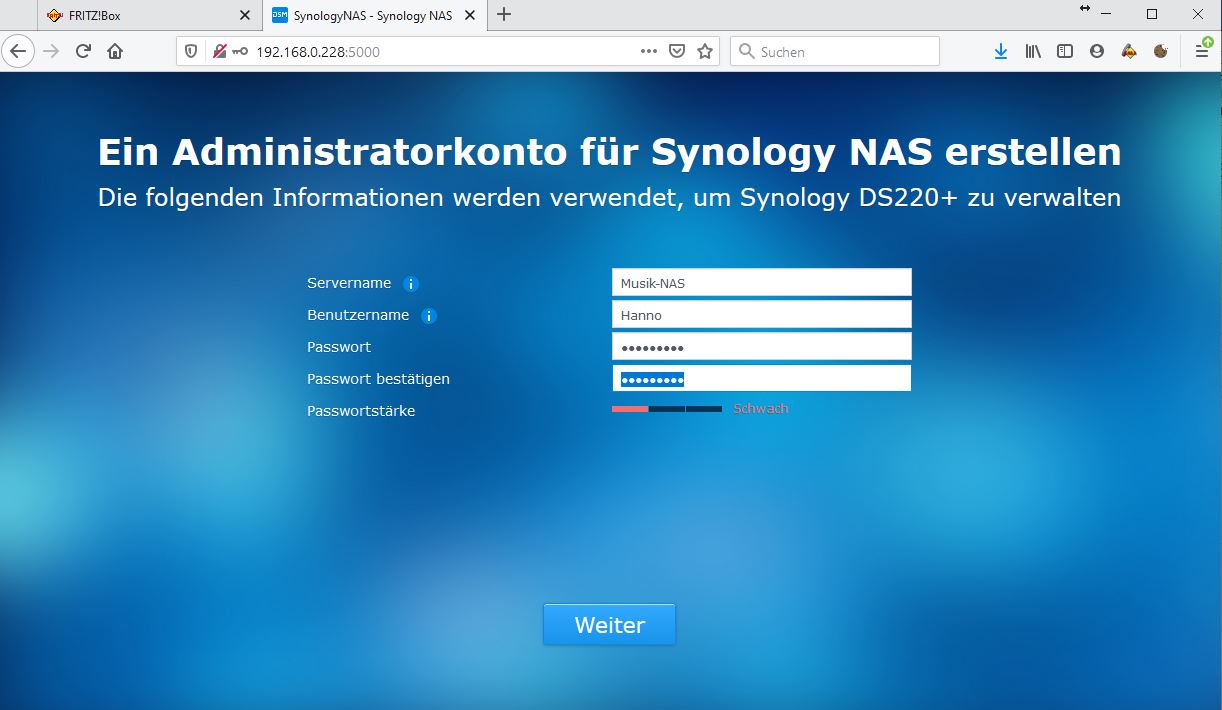Image resolution: width=1222 pixels, height=710 pixels.
Task: Click the Suchen search box
Action: tap(835, 51)
